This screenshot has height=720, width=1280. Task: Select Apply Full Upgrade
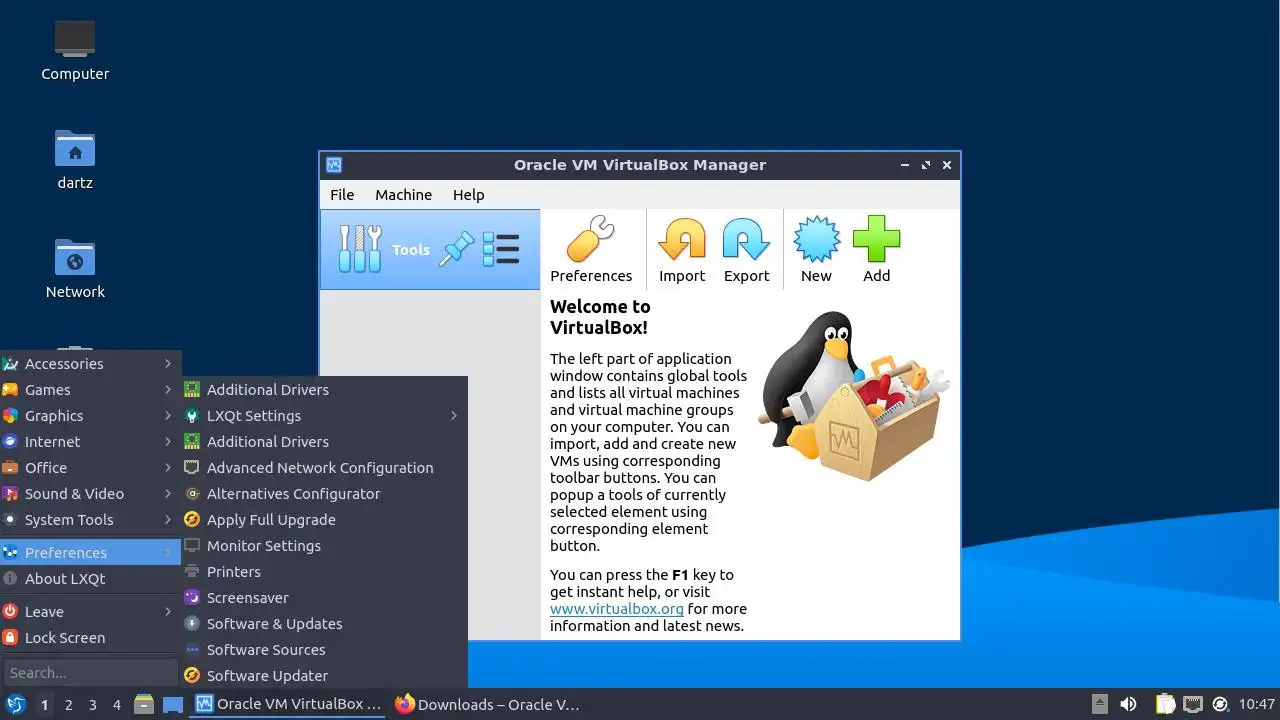click(x=324, y=520)
